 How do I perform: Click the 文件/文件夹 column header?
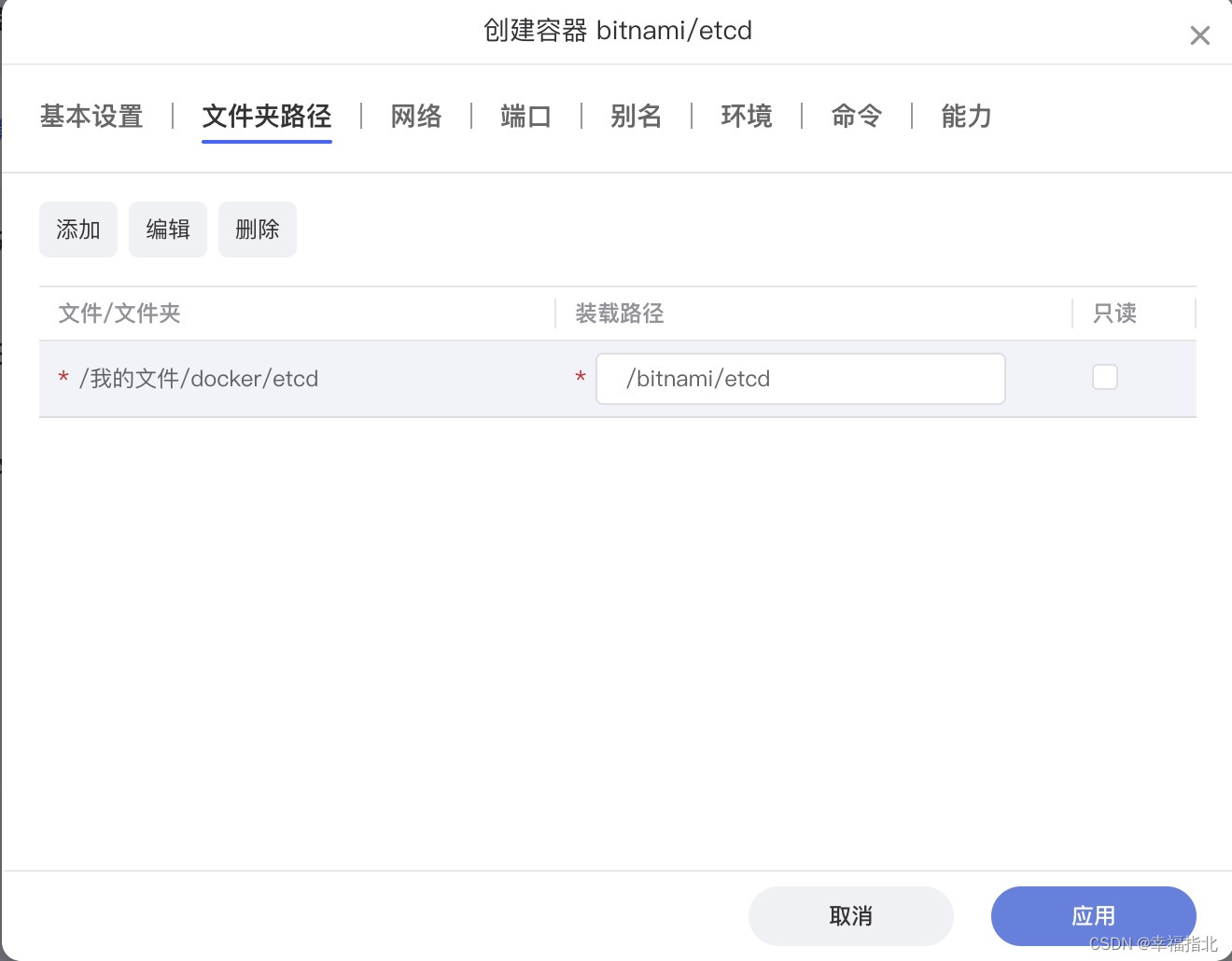click(119, 313)
